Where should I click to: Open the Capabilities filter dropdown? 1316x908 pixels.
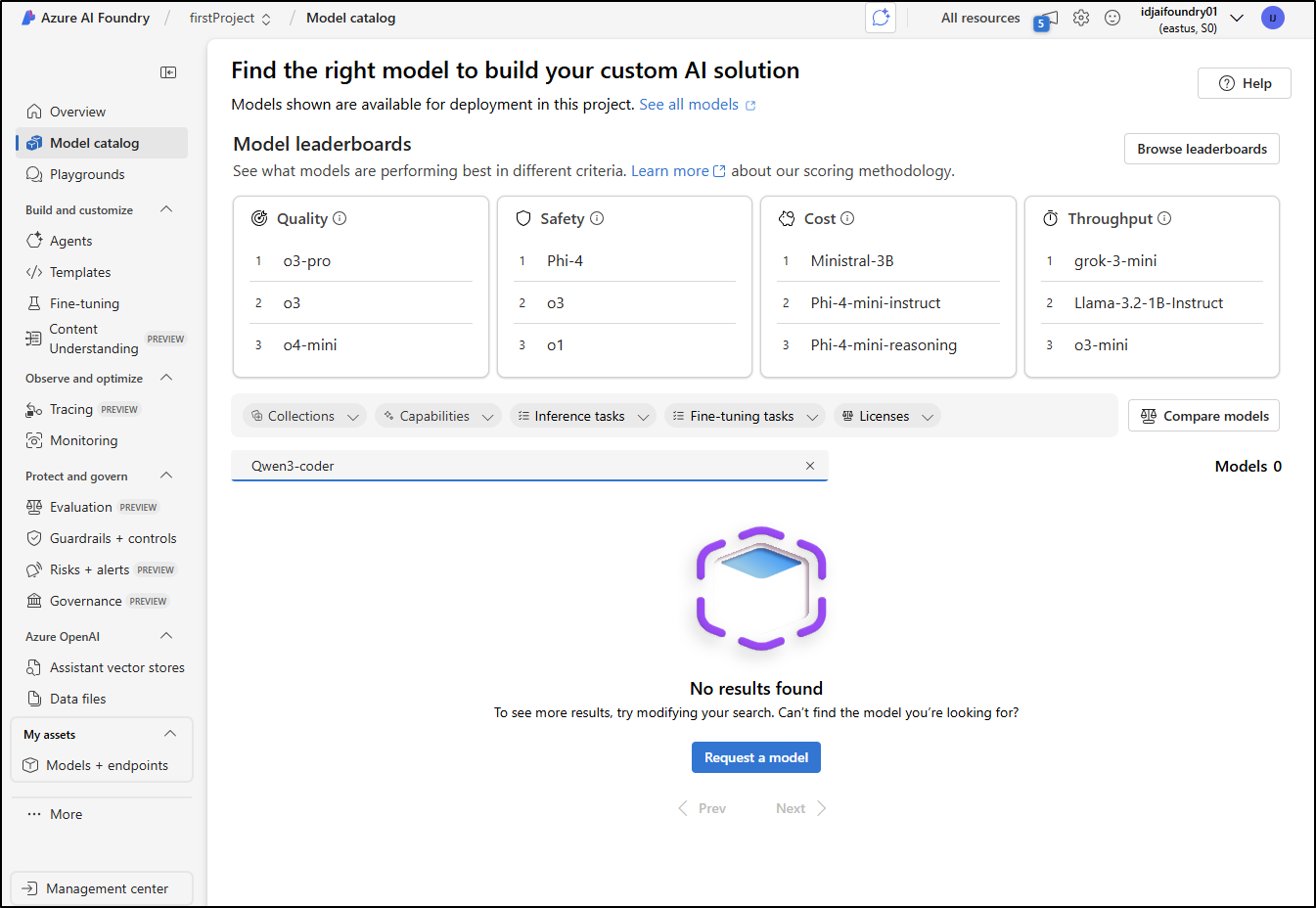tap(437, 416)
